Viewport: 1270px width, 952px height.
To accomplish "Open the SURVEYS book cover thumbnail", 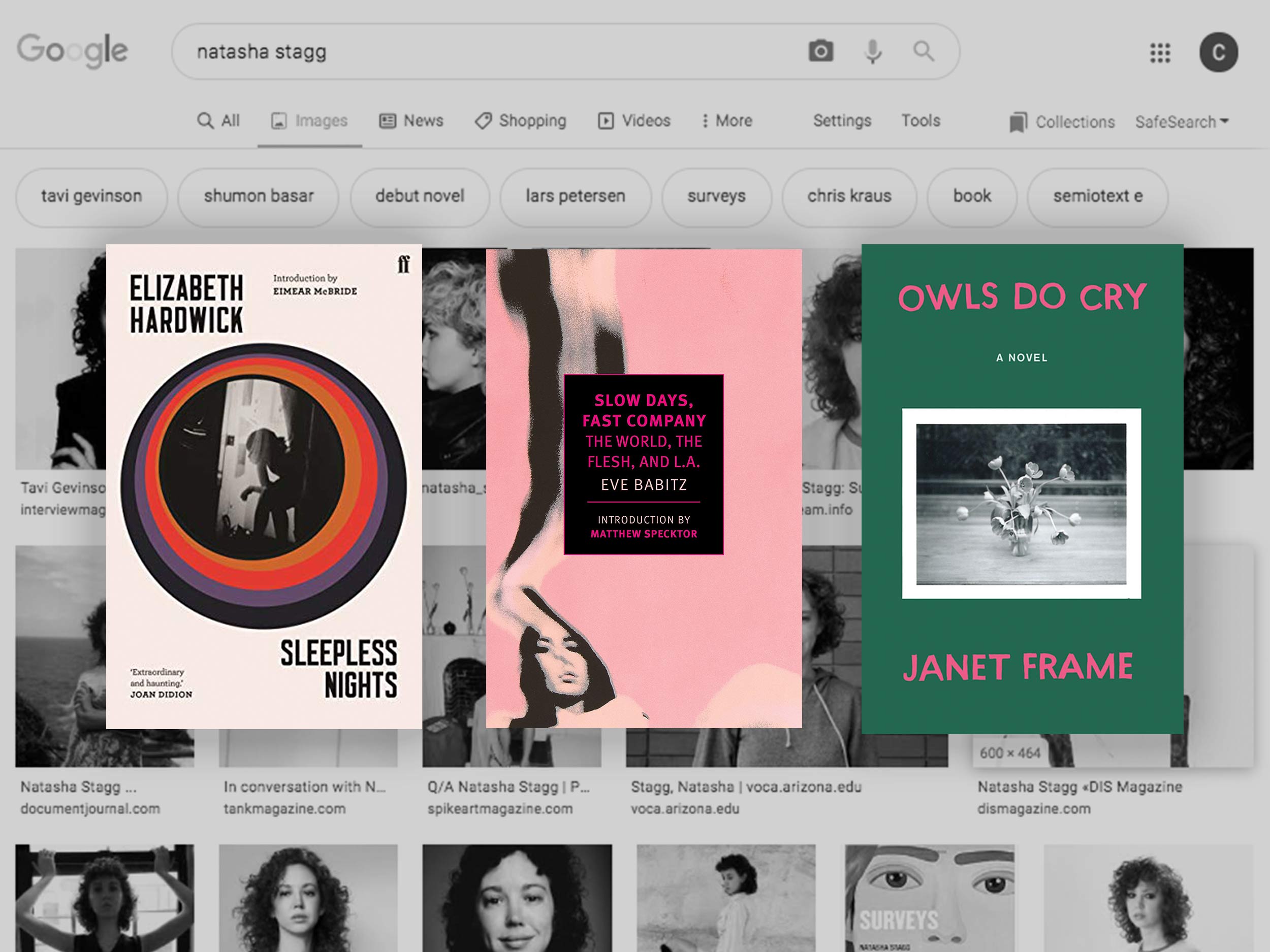I will pos(930,898).
